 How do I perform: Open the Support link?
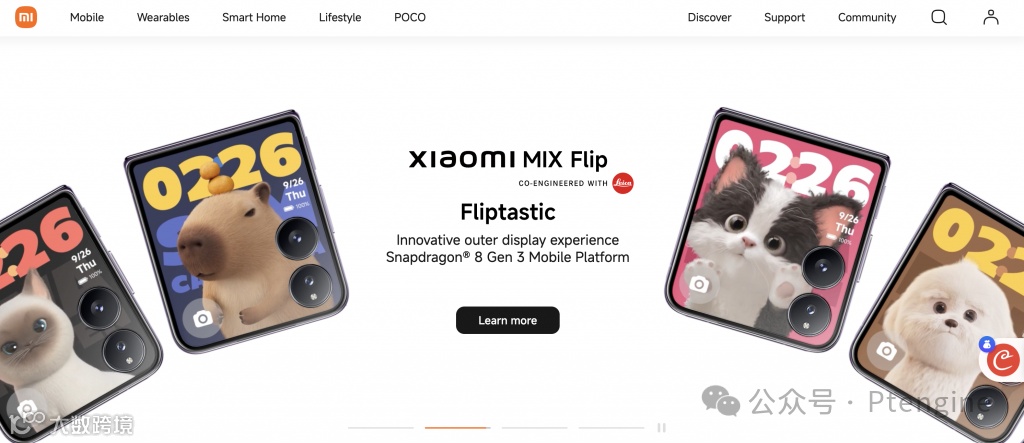click(x=784, y=18)
